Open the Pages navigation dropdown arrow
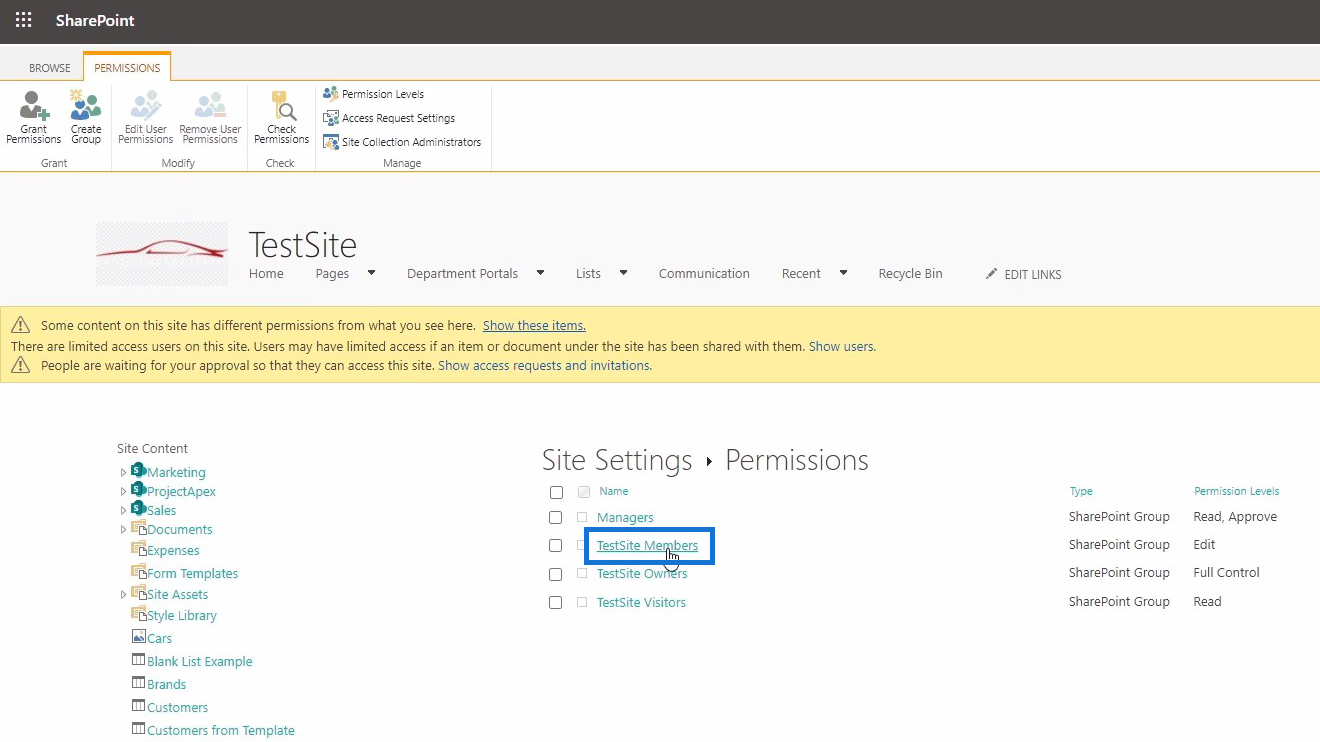 click(x=371, y=272)
